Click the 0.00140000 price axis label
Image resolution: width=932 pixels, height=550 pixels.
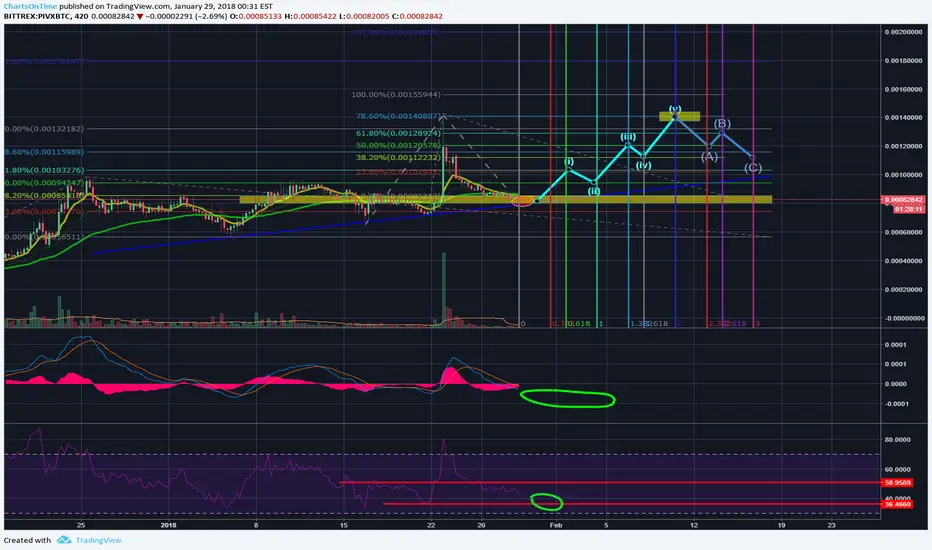click(903, 118)
